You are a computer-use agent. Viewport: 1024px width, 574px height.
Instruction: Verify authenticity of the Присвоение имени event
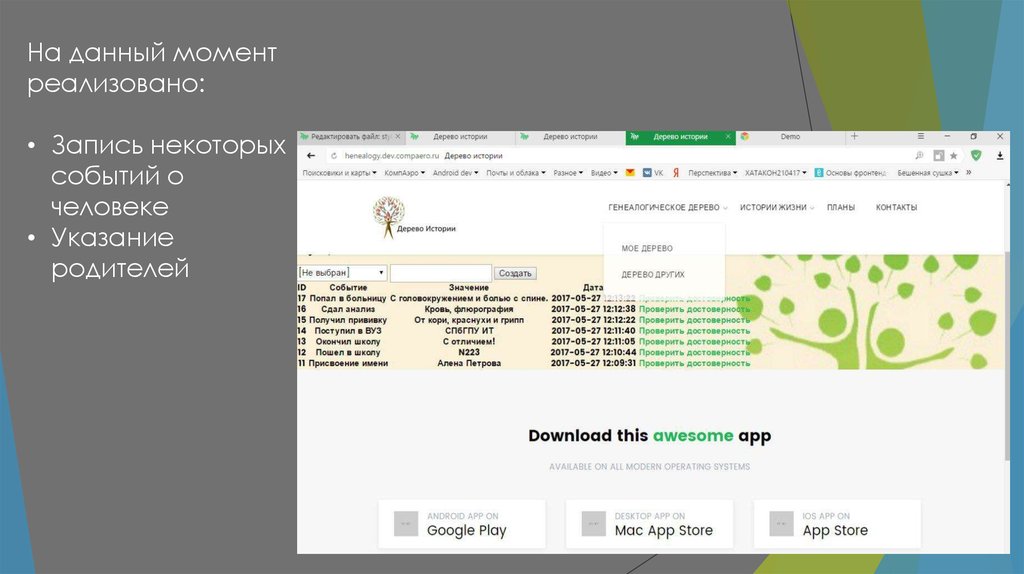694,363
